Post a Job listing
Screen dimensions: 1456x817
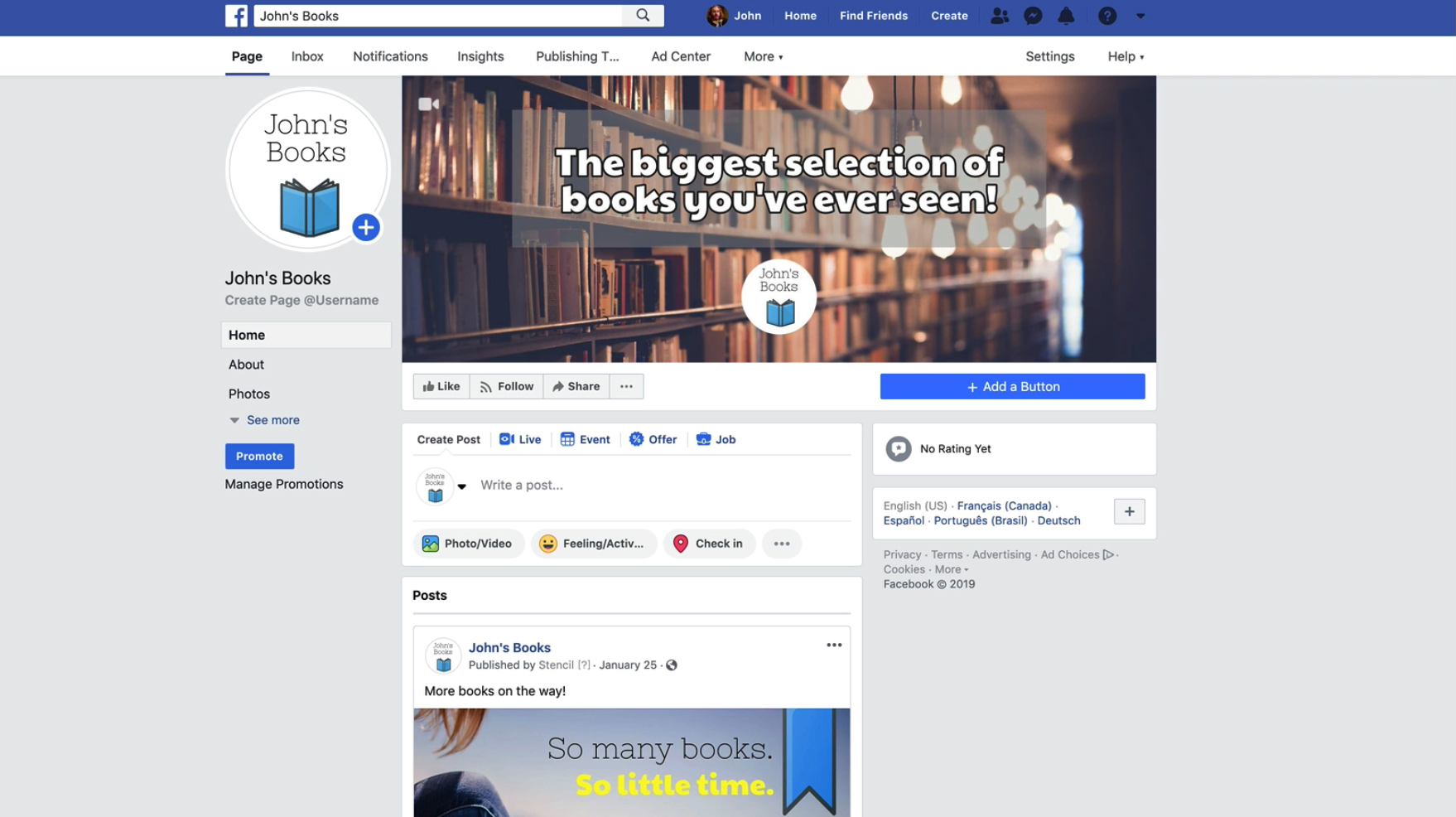716,439
